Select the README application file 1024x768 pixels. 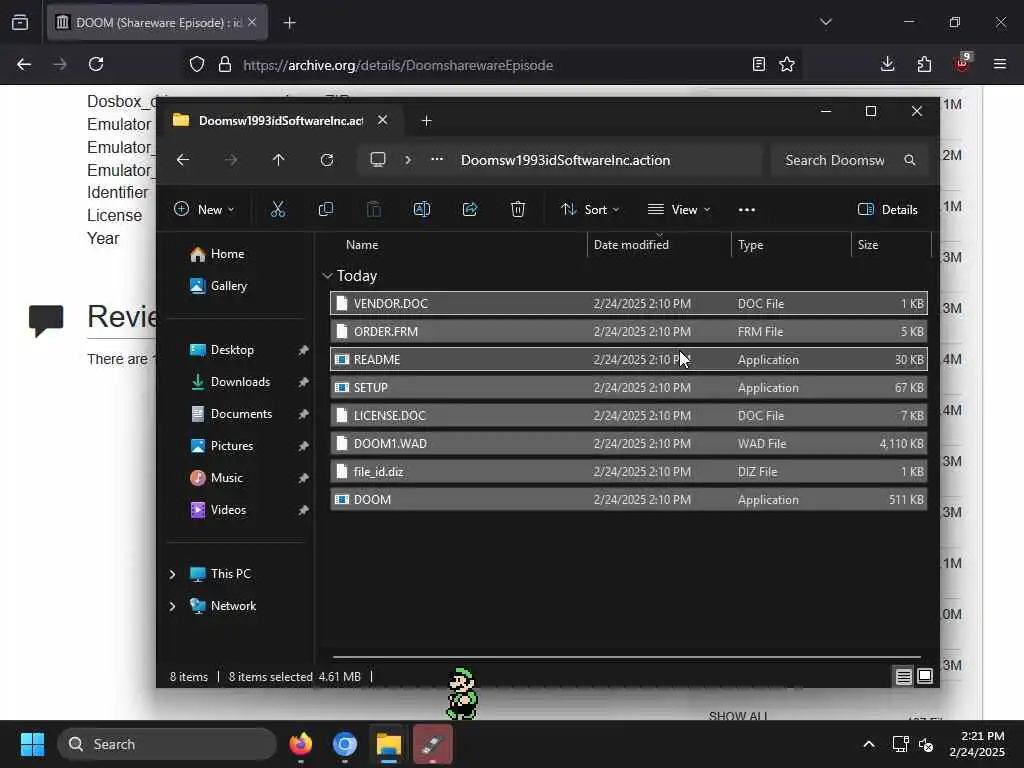click(x=629, y=360)
